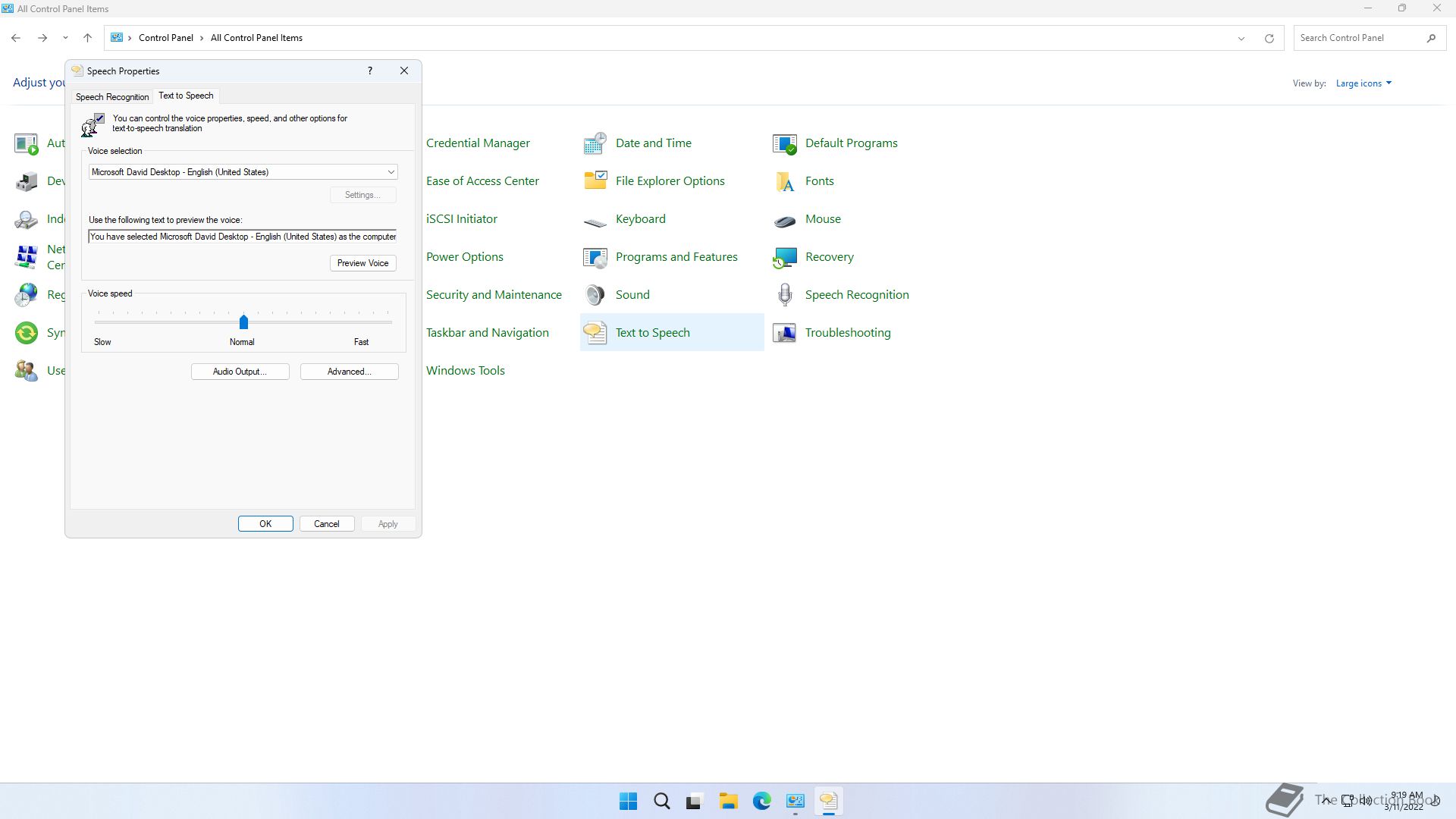Open the taskbar clock and date
This screenshot has width=1456, height=819.
pyautogui.click(x=1405, y=801)
